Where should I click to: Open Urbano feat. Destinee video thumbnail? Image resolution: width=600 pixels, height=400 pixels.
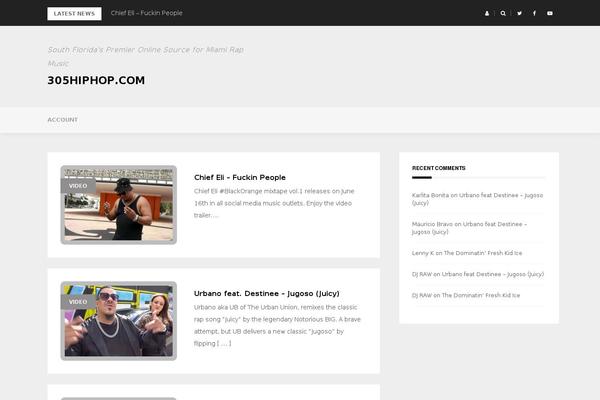tap(119, 321)
